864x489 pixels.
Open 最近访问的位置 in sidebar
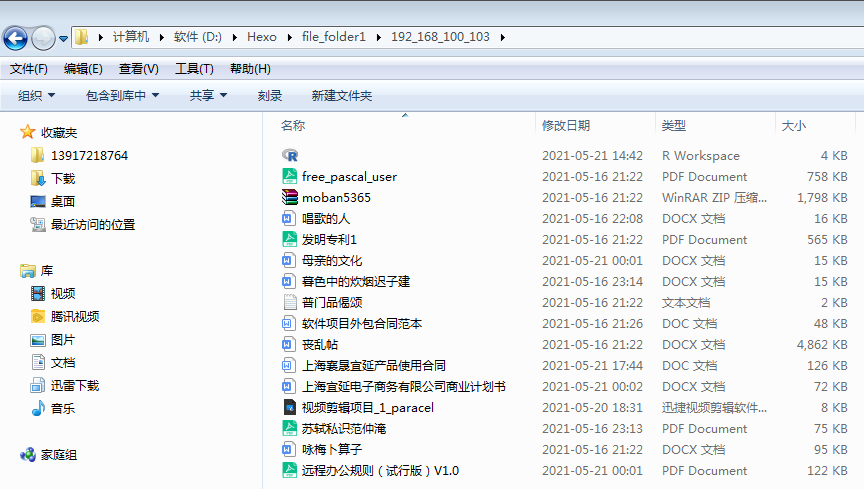pos(93,225)
